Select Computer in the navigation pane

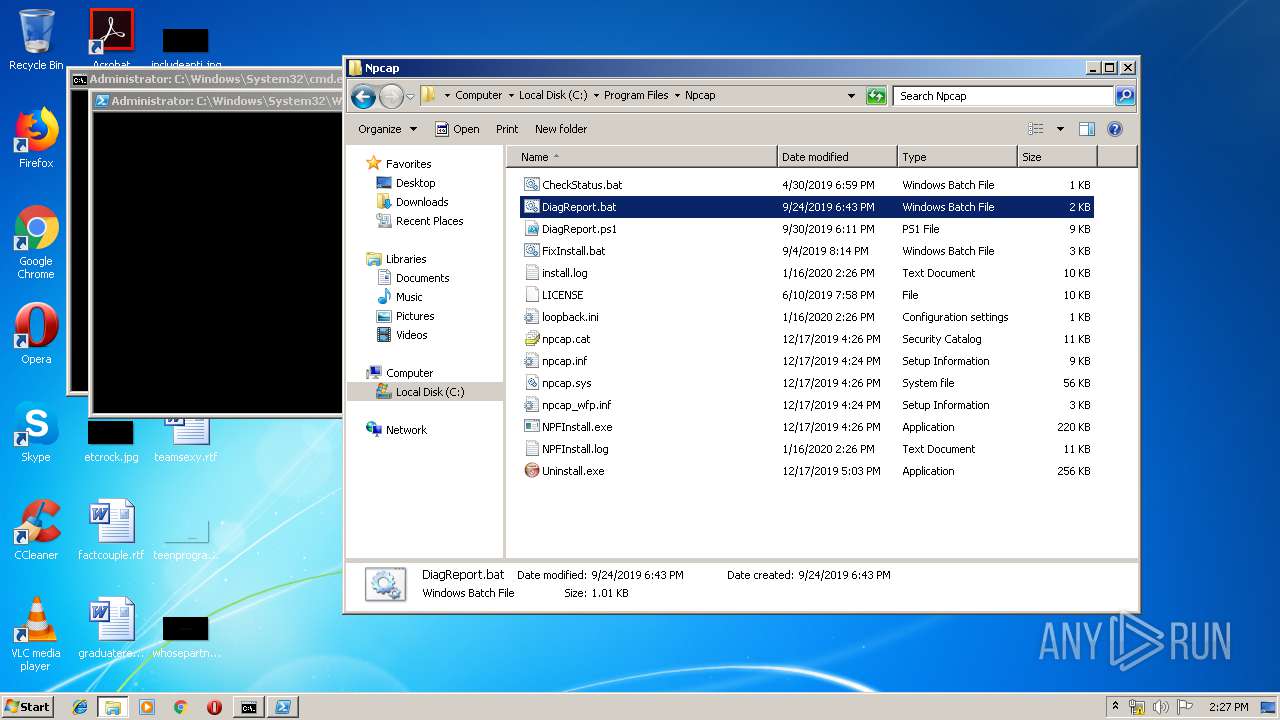coord(399,373)
